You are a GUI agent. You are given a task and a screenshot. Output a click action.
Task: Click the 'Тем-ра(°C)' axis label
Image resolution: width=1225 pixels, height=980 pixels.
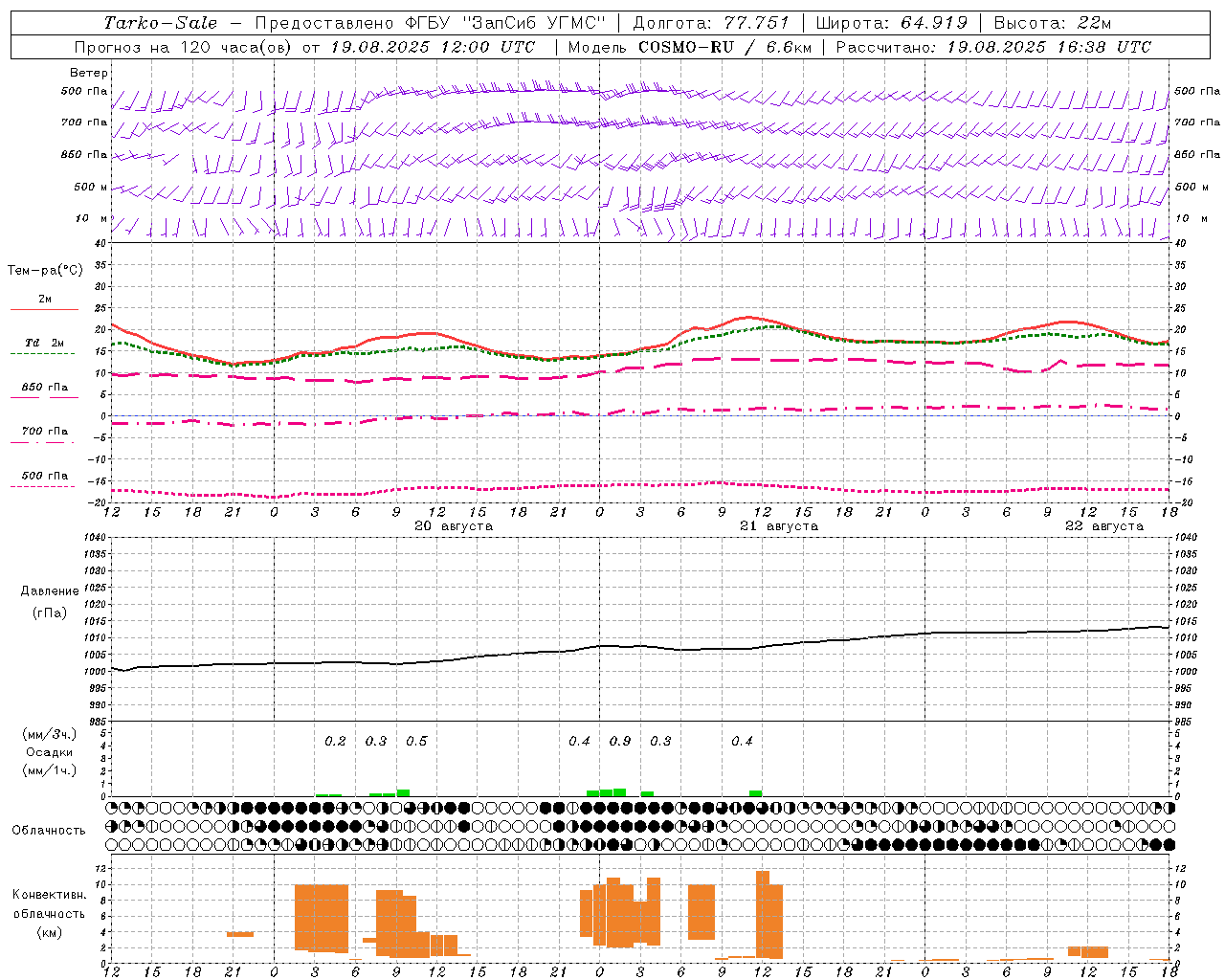(x=45, y=271)
